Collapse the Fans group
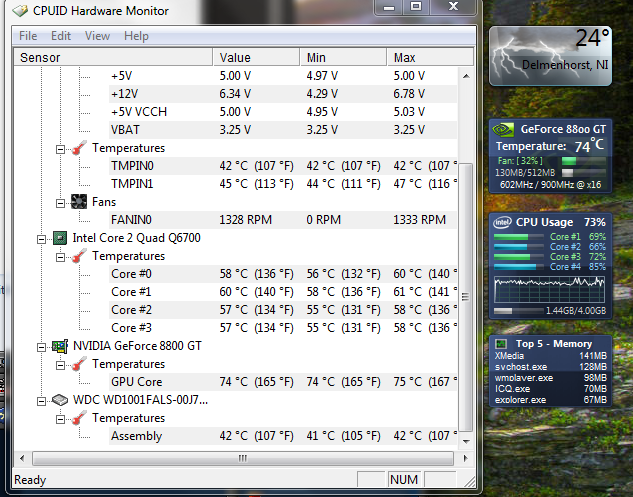 pos(60,203)
